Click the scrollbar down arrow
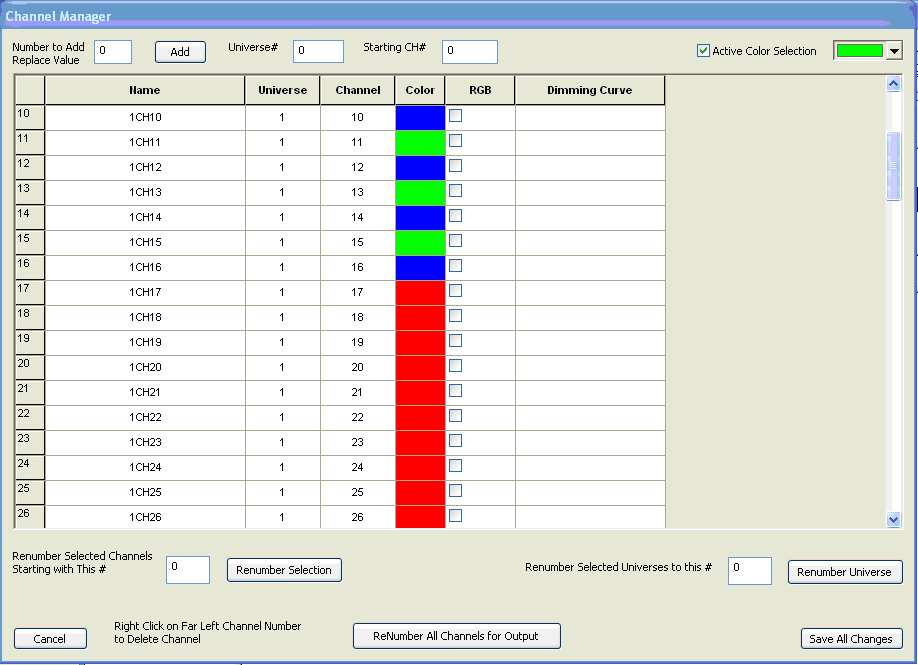 click(x=893, y=519)
